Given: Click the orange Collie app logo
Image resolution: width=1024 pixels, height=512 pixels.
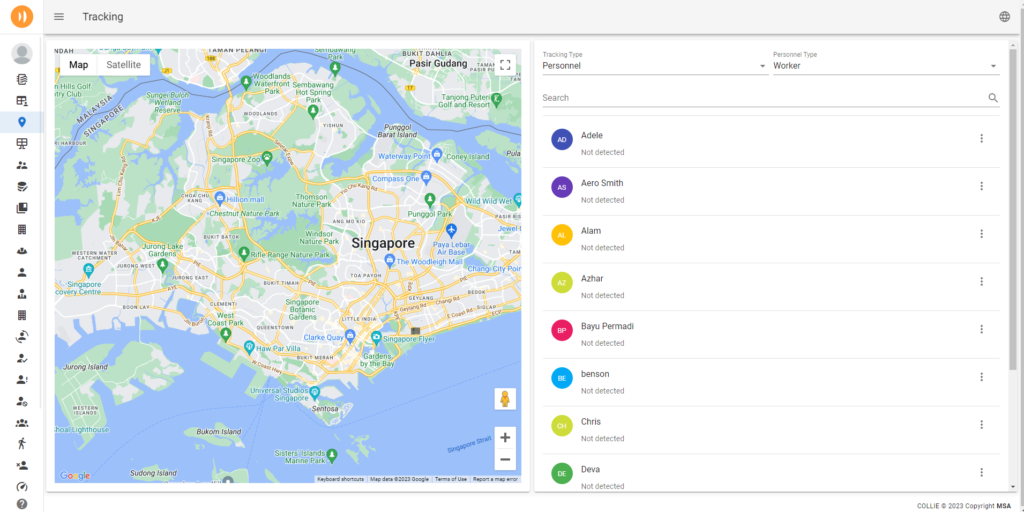Looking at the screenshot, I should coord(22,16).
